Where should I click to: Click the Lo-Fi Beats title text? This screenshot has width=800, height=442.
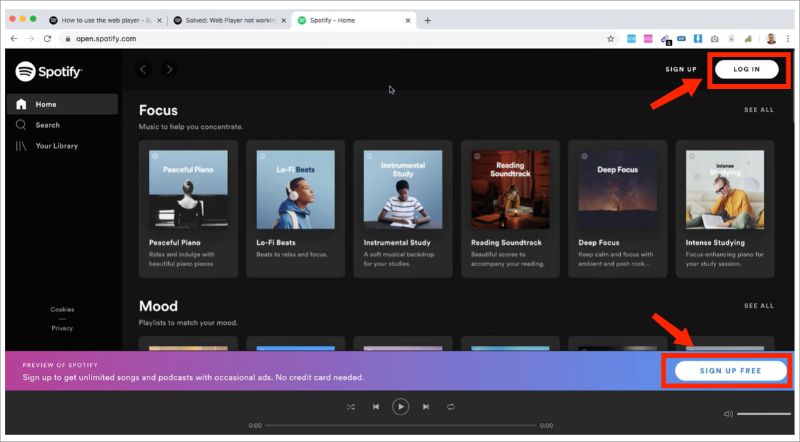[x=276, y=242]
